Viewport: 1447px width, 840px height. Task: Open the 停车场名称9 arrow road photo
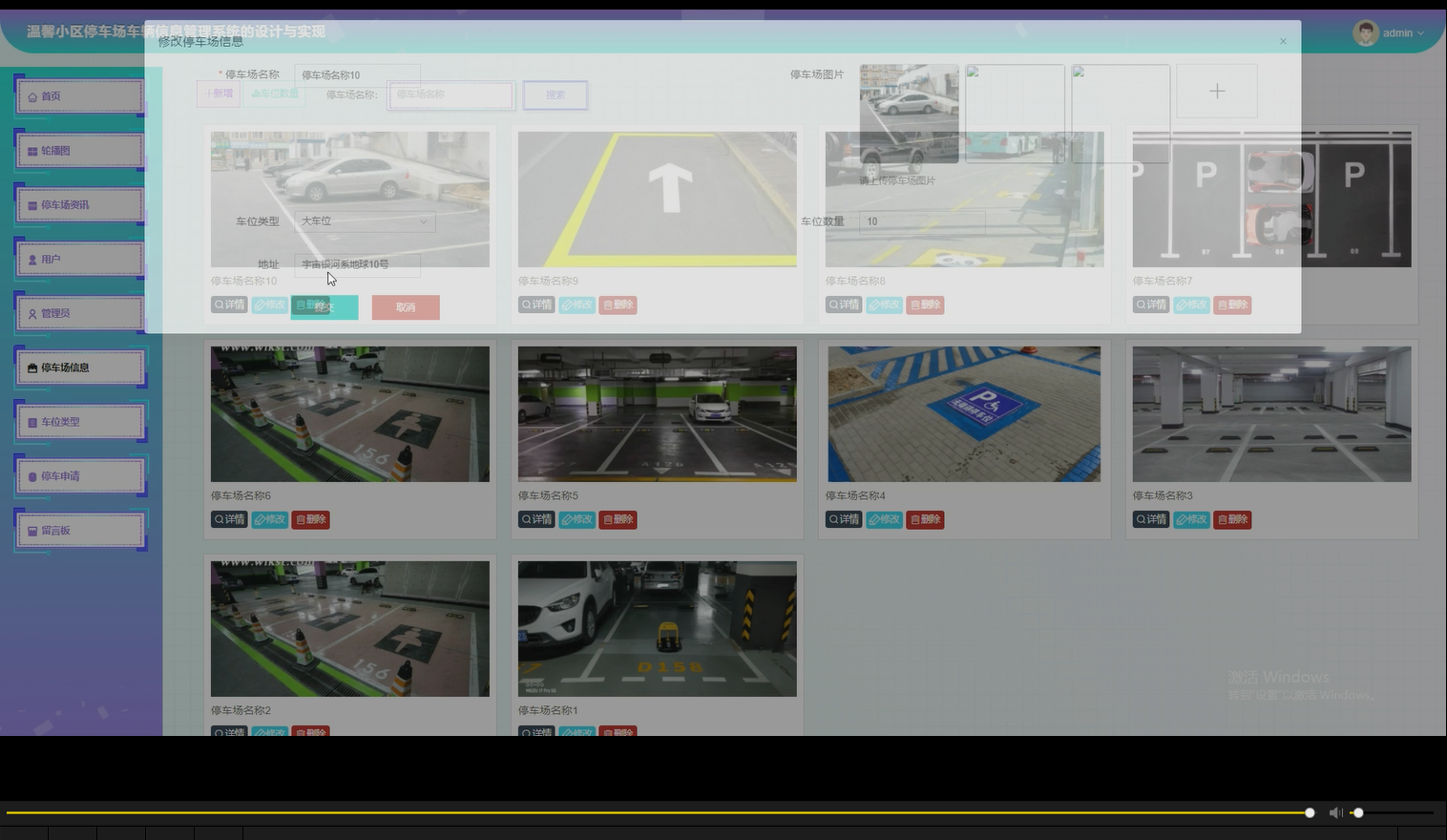658,199
